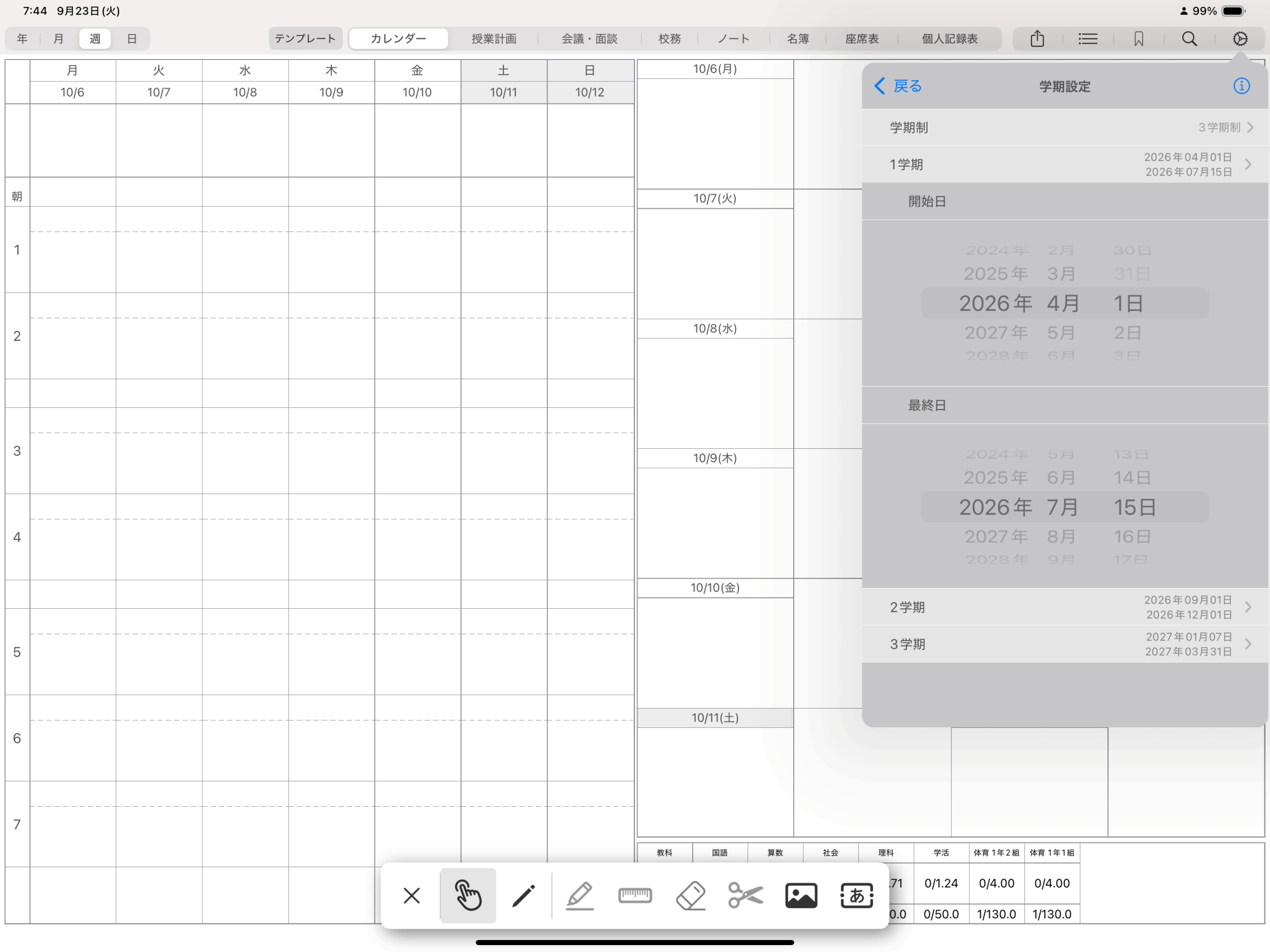Select the eraser tool
Viewport: 1270px width, 952px height.
click(x=690, y=894)
